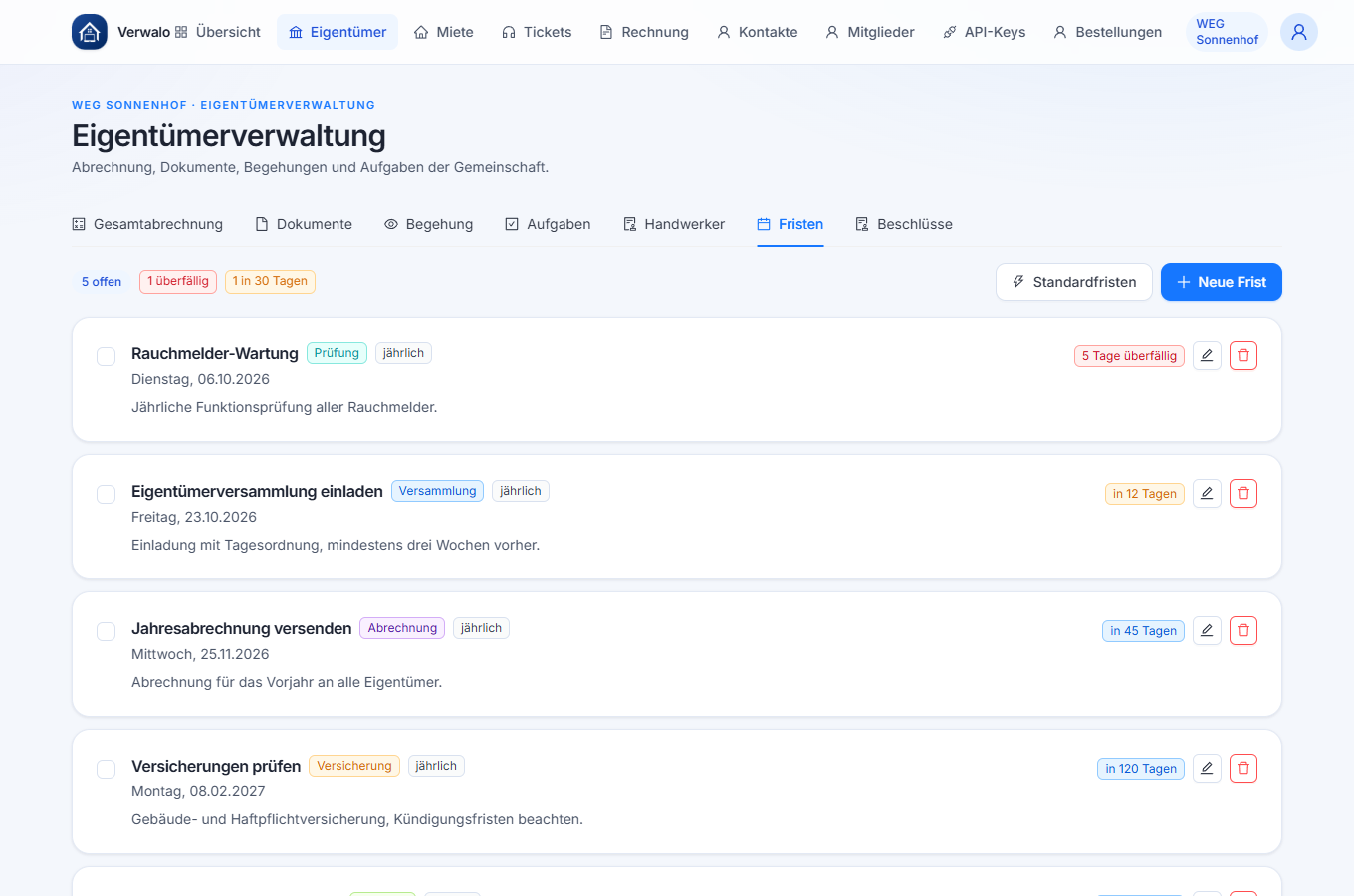Viewport: 1354px width, 896px height.
Task: Go to the Mitglieder page
Action: (870, 32)
